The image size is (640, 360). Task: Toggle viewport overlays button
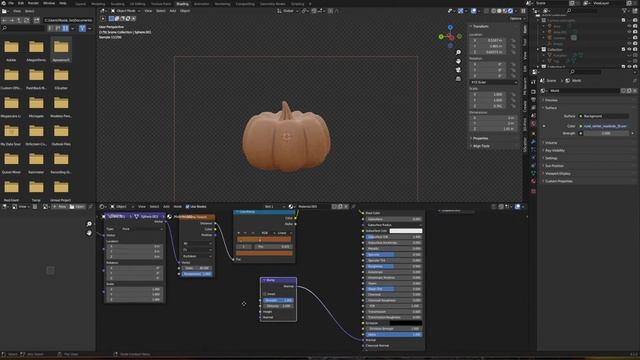coord(473,11)
